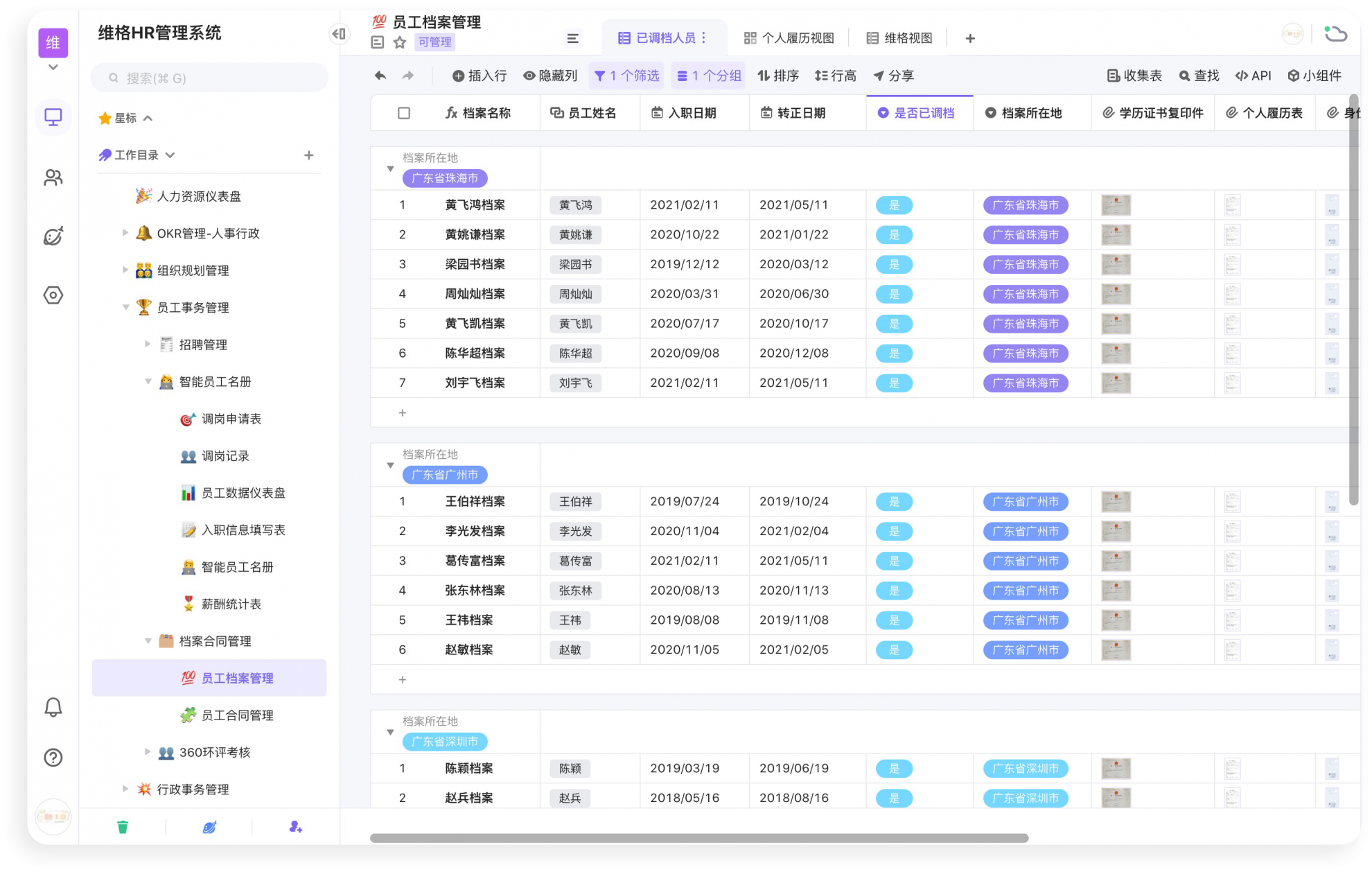Open the trash bin at sidebar bottom
The image size is (1372, 872).
[x=123, y=827]
